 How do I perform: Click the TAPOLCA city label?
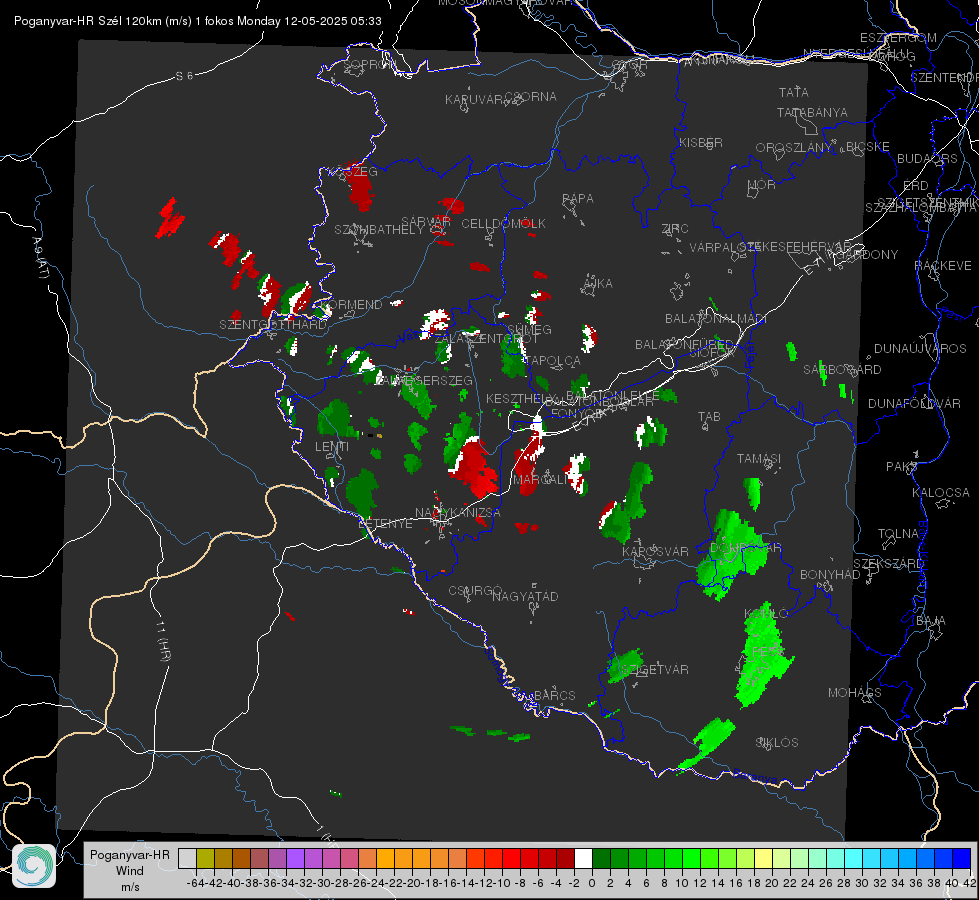click(551, 360)
